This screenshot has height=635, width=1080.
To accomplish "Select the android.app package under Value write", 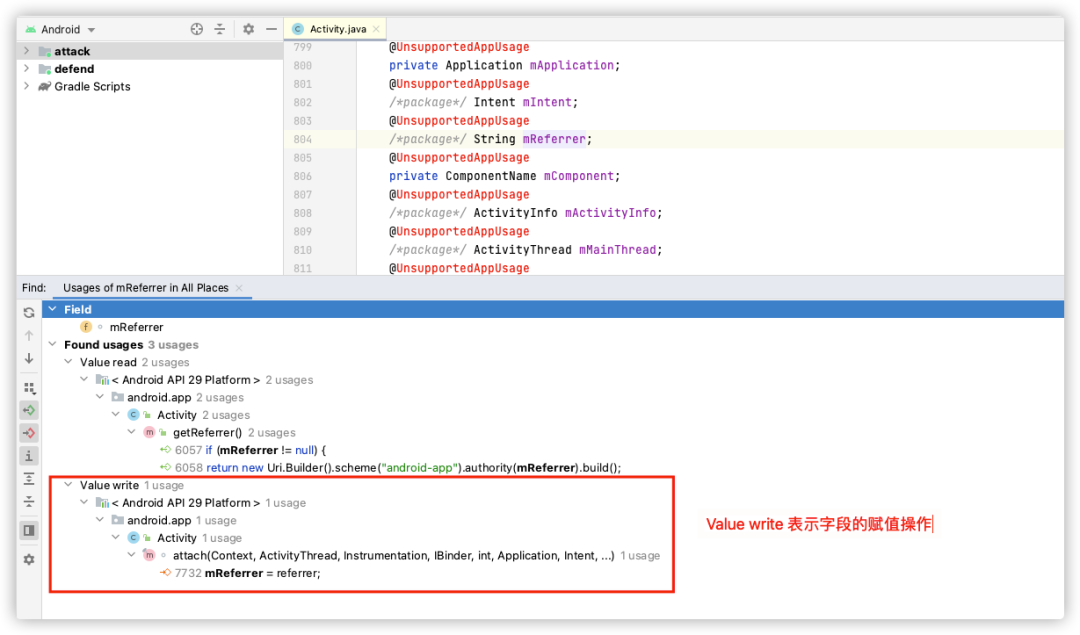I will click(159, 520).
